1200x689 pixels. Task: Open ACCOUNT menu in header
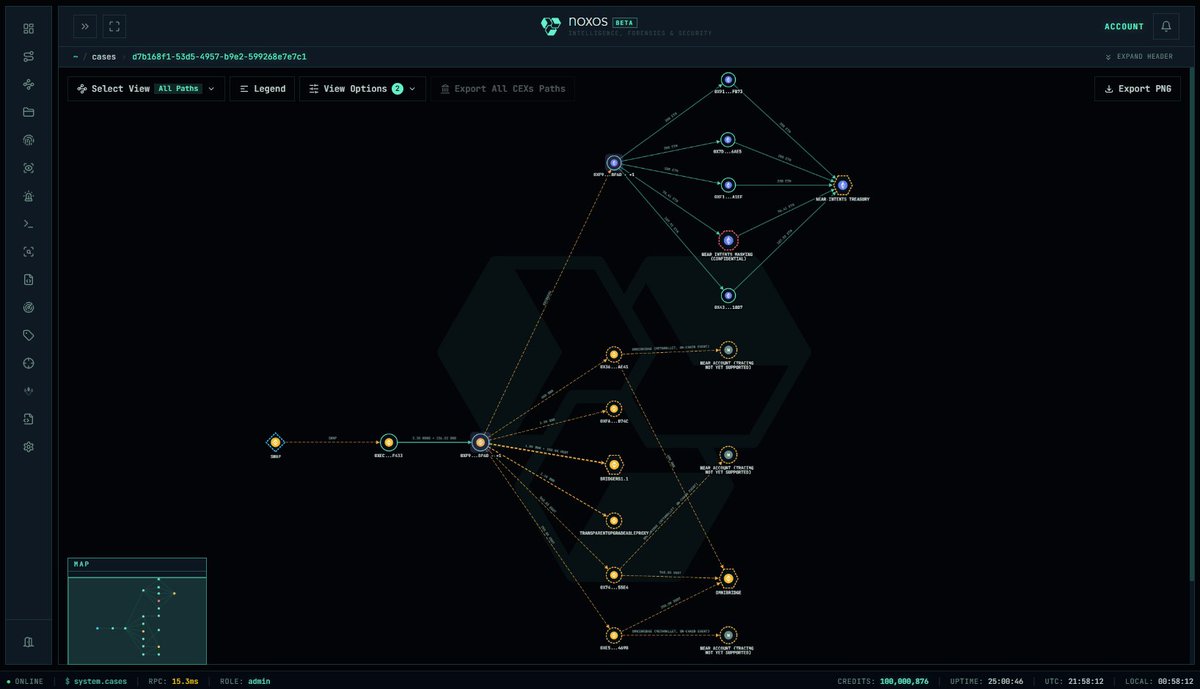(x=1124, y=27)
